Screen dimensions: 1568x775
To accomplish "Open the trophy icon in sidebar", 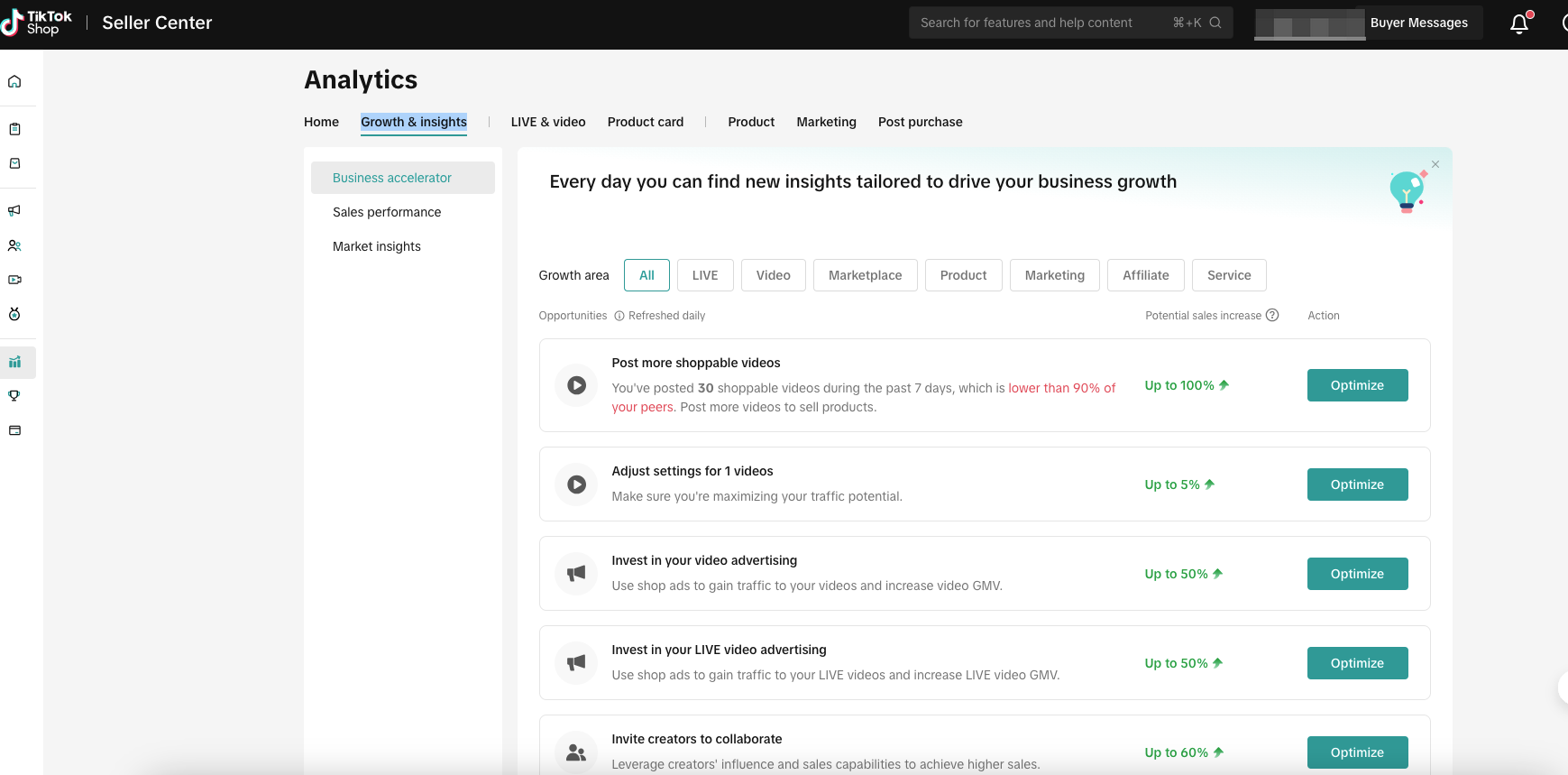I will coord(14,396).
